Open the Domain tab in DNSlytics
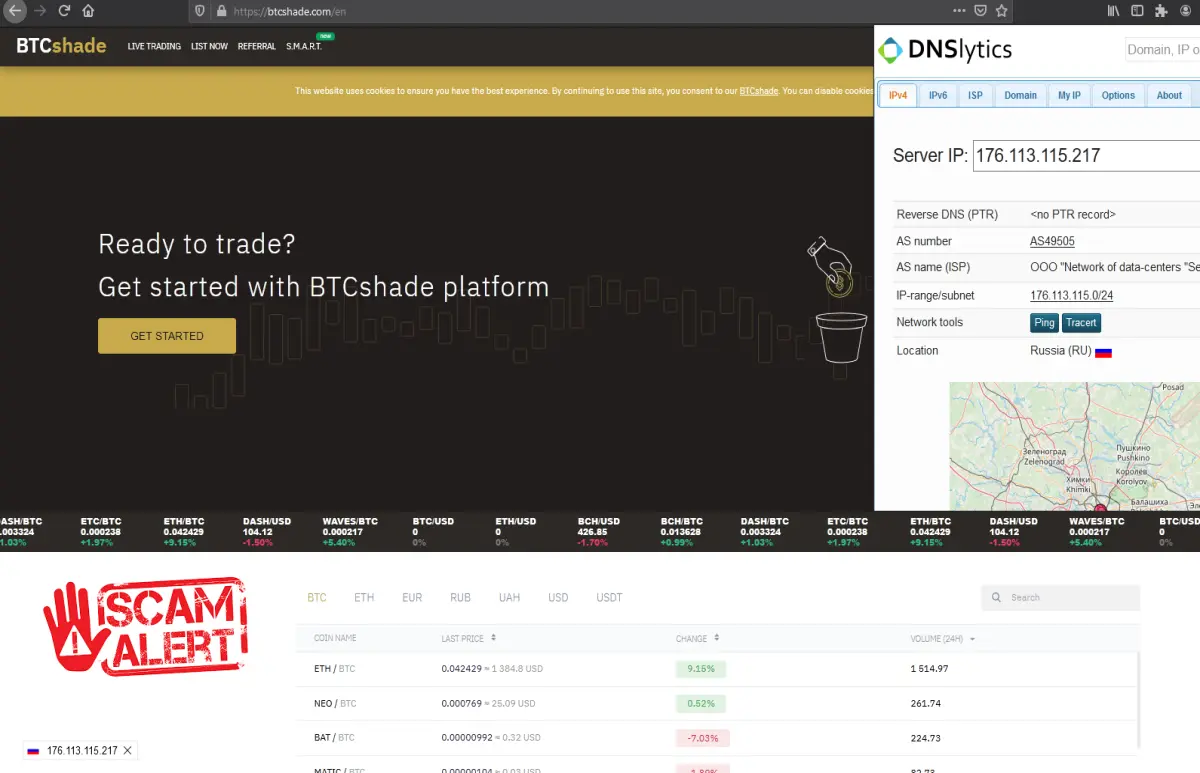Screen dimensions: 1200x773 click(1021, 95)
